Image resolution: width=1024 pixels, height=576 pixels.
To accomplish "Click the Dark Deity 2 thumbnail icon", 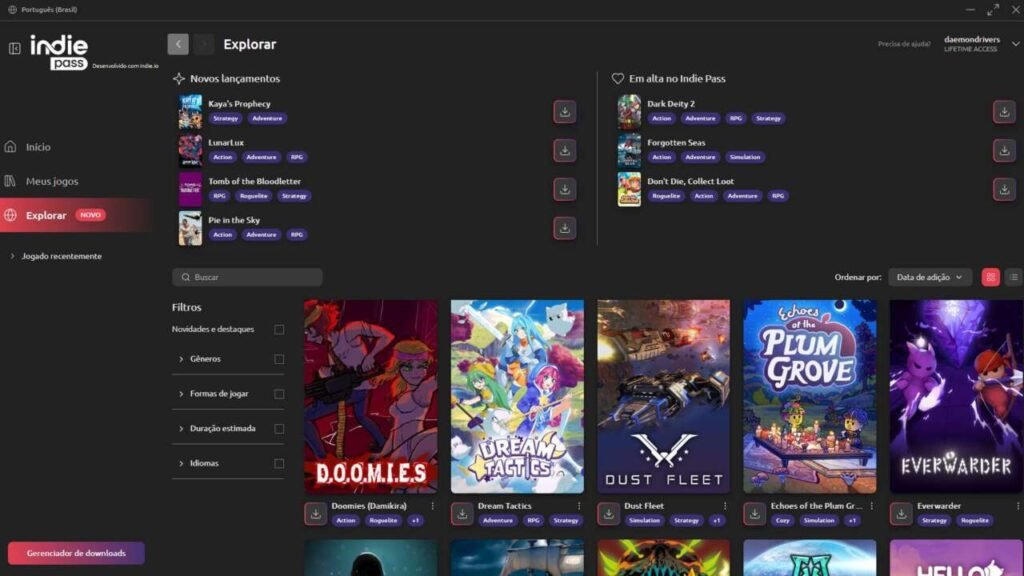I will click(629, 112).
